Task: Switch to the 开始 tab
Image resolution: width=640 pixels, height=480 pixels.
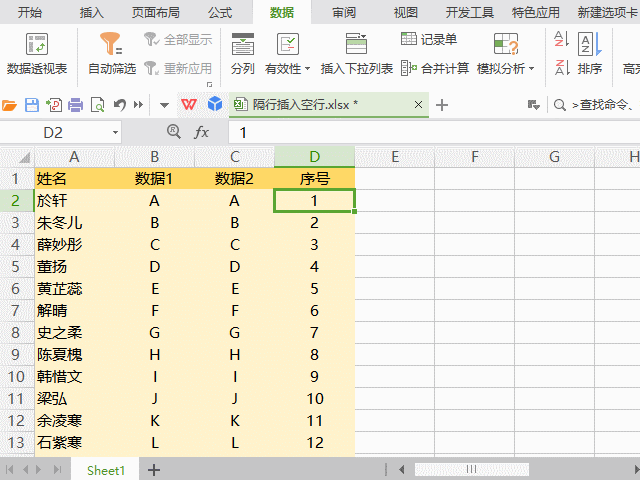Action: [x=29, y=12]
